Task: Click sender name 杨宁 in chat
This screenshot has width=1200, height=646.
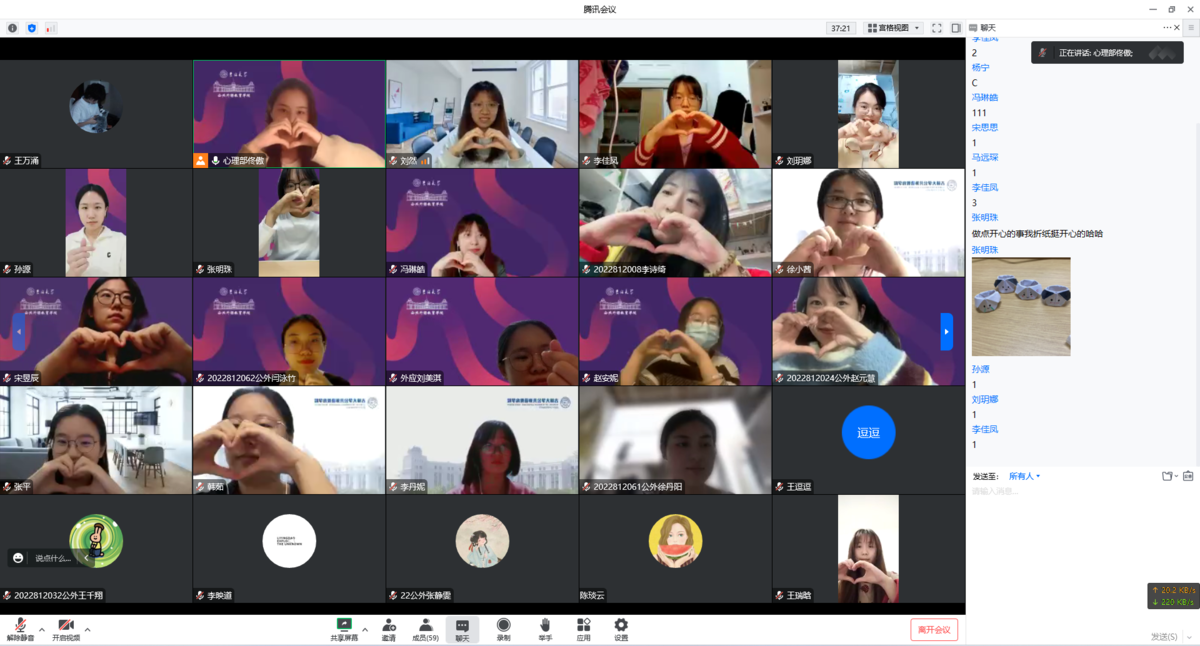Action: pos(980,68)
